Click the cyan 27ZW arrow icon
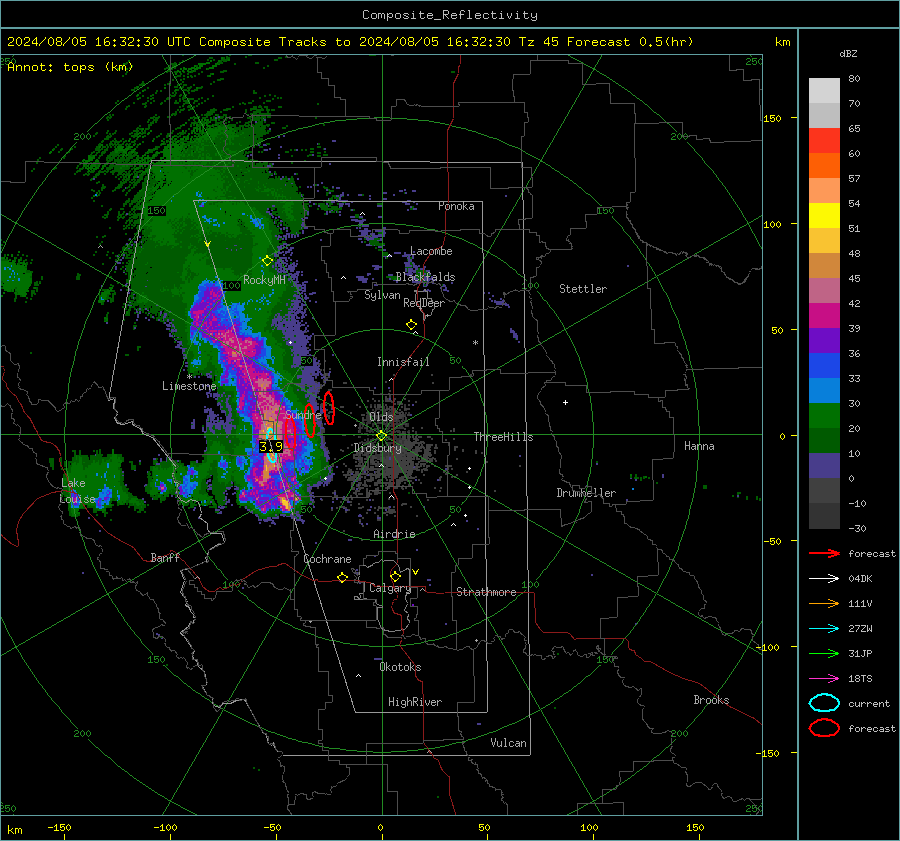Viewport: 900px width, 841px height. click(x=824, y=629)
